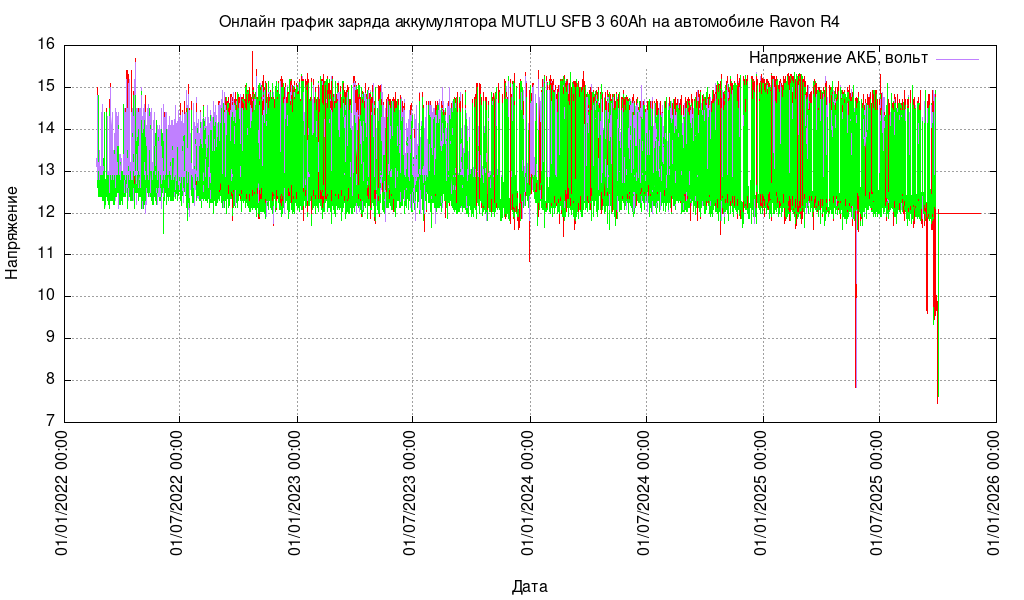This screenshot has width=1024, height=600.
Task: Click the purple legend line sample
Action: coord(957,59)
